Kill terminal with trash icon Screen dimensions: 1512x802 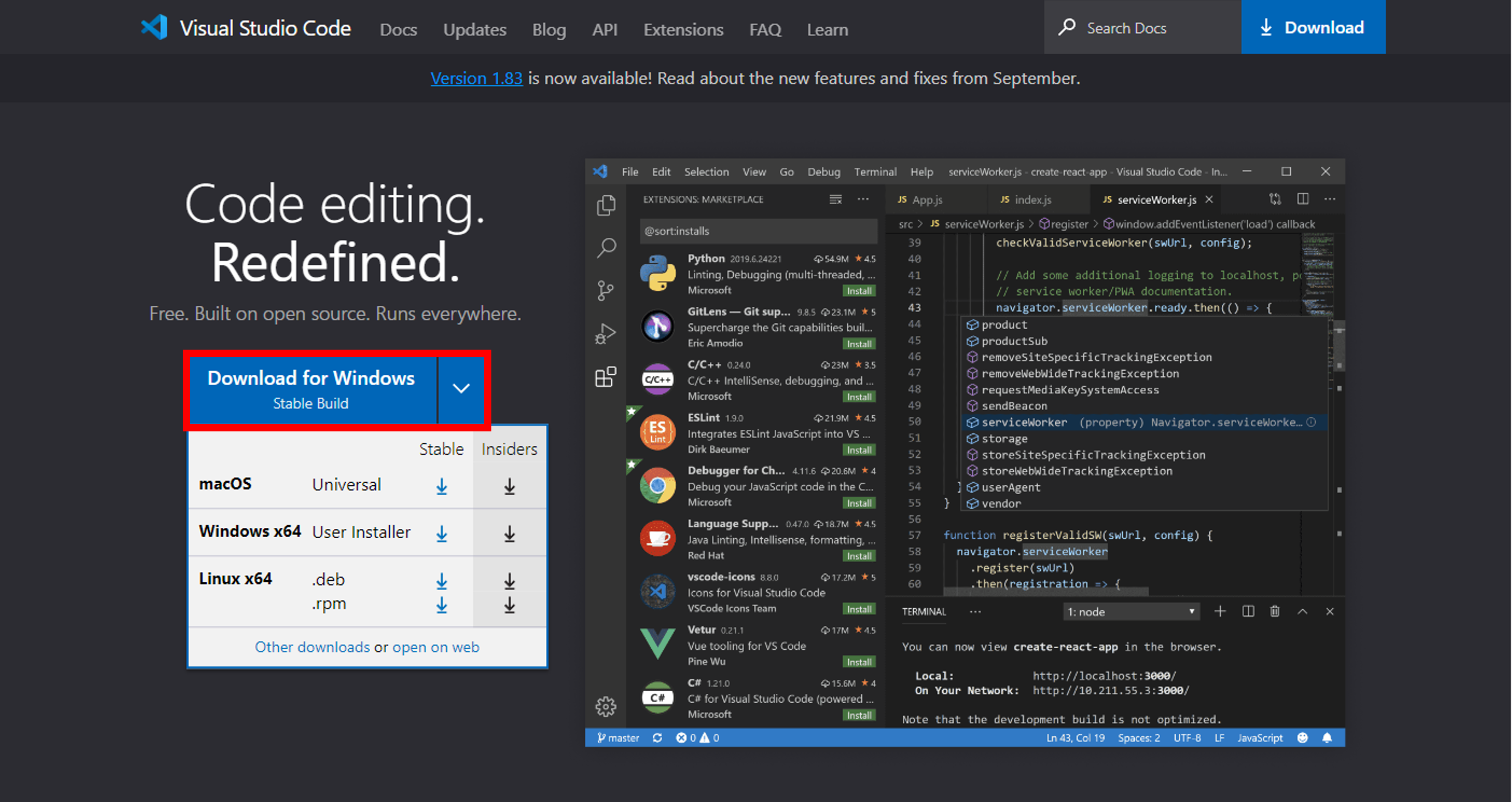[x=1275, y=611]
